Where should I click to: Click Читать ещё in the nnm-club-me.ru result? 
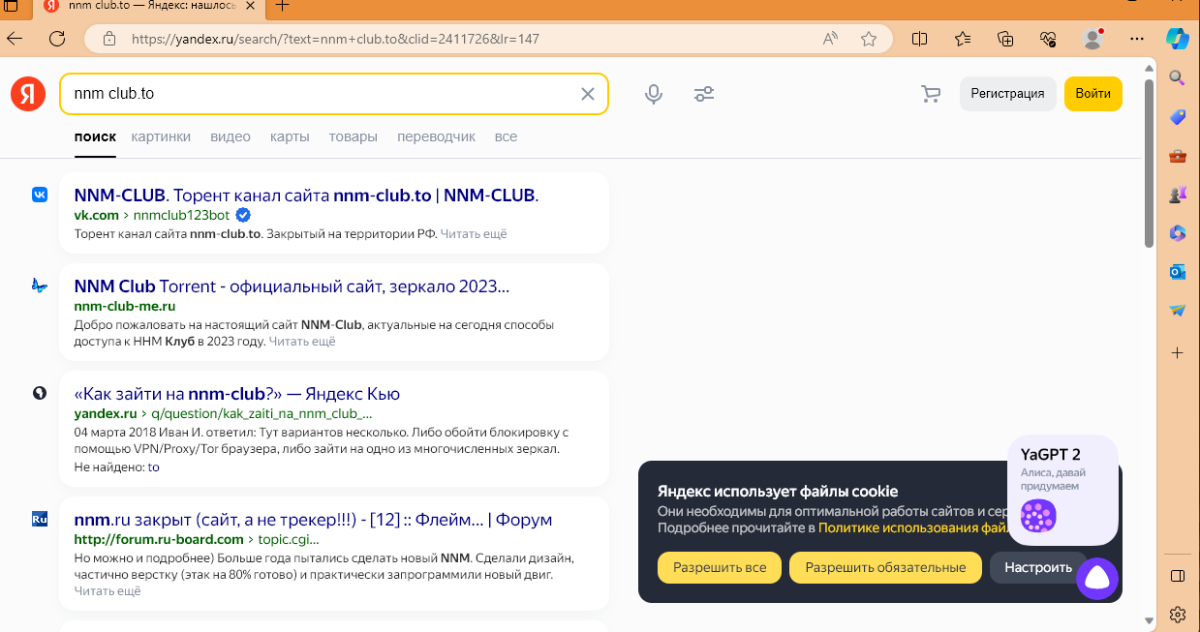coord(302,341)
